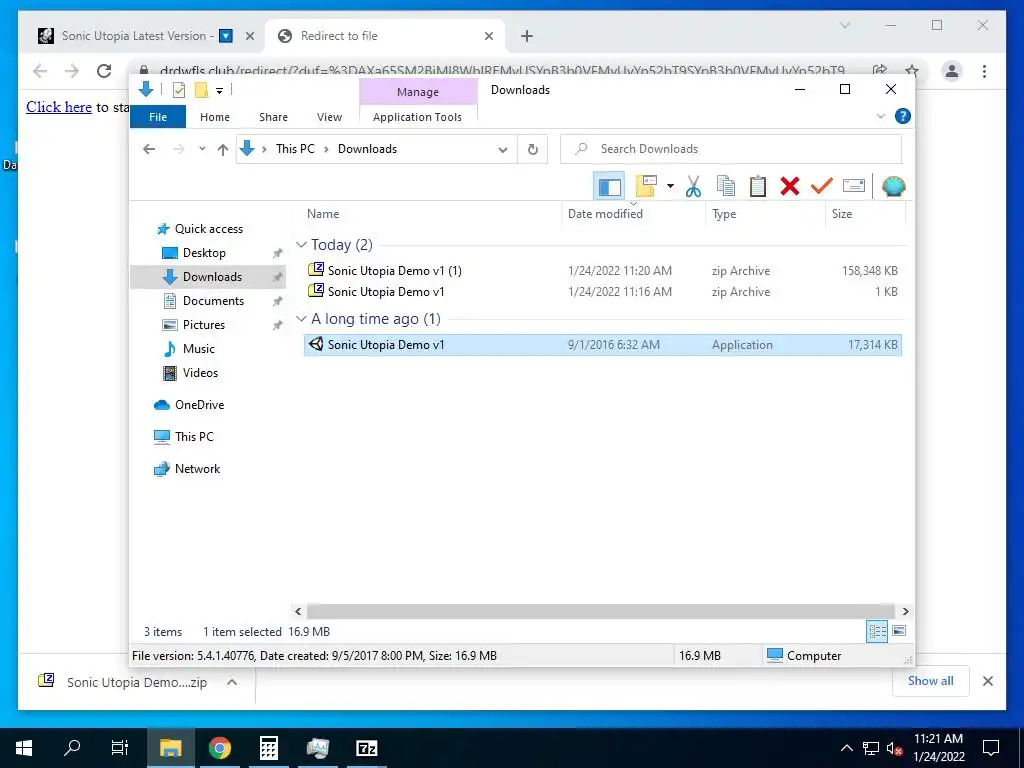The height and width of the screenshot is (768, 1024).
Task: Open the Chrome profile icon
Action: pyautogui.click(x=952, y=71)
